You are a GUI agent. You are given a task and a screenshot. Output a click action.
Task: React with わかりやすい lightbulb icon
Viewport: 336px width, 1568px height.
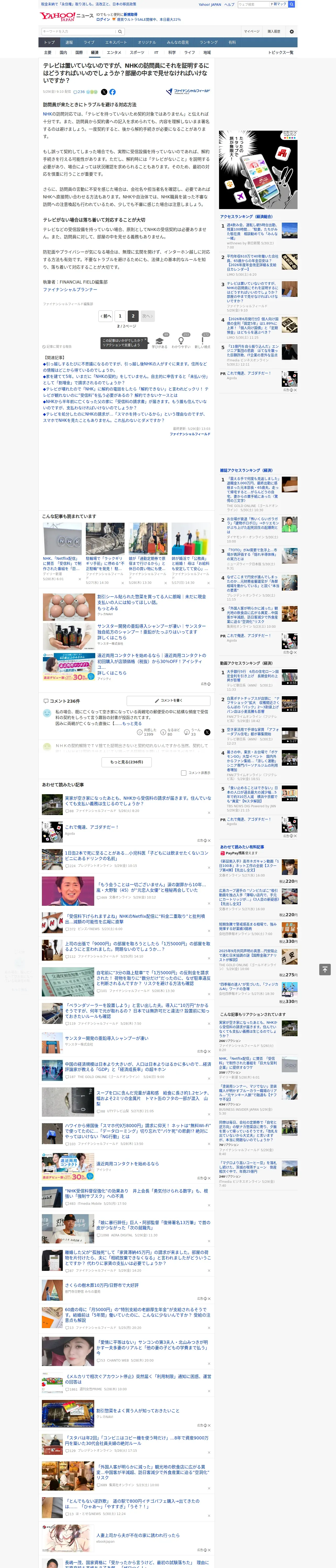tap(181, 340)
